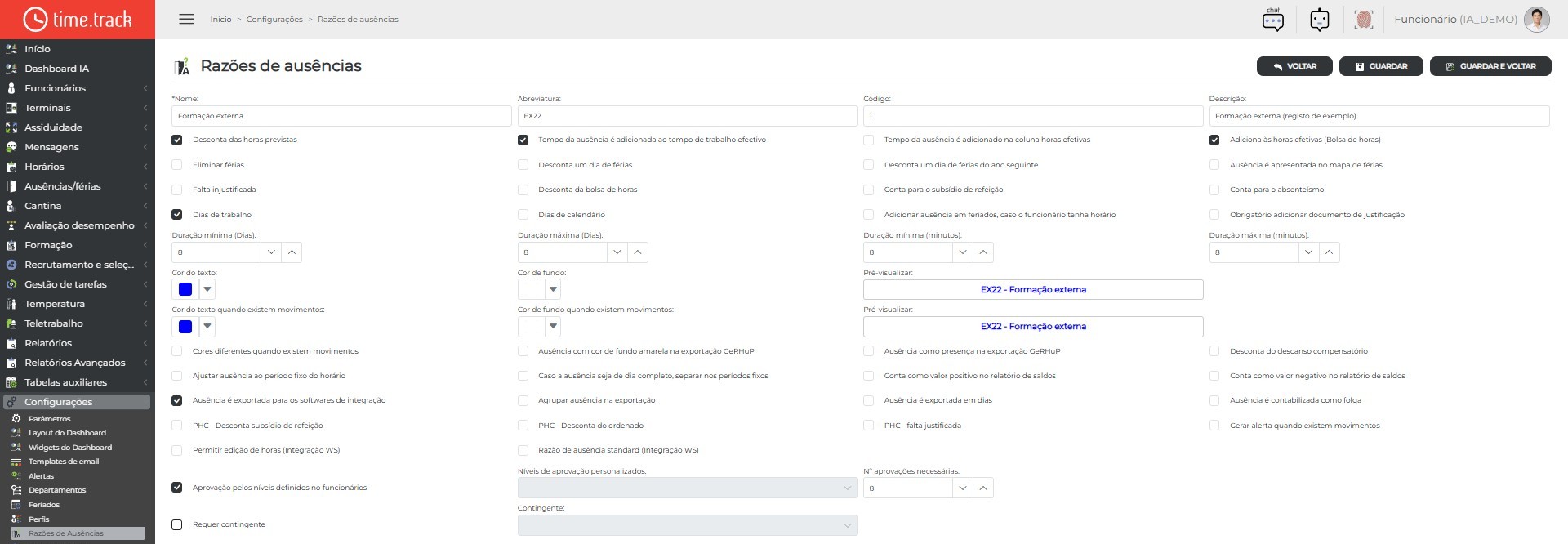The height and width of the screenshot is (544, 1568).
Task: Click the VOLTAR button
Action: click(1294, 66)
